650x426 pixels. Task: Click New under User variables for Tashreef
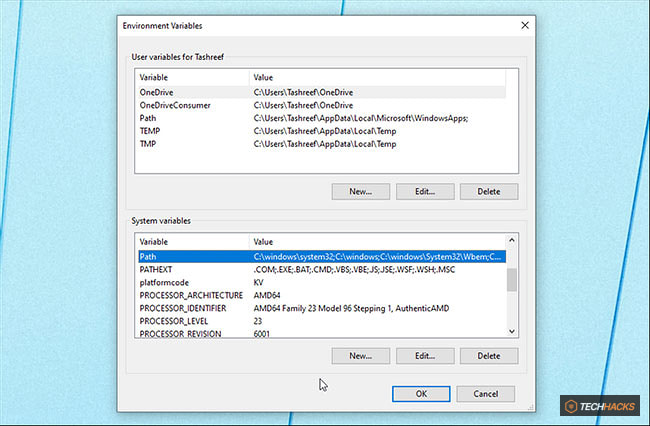(x=361, y=191)
